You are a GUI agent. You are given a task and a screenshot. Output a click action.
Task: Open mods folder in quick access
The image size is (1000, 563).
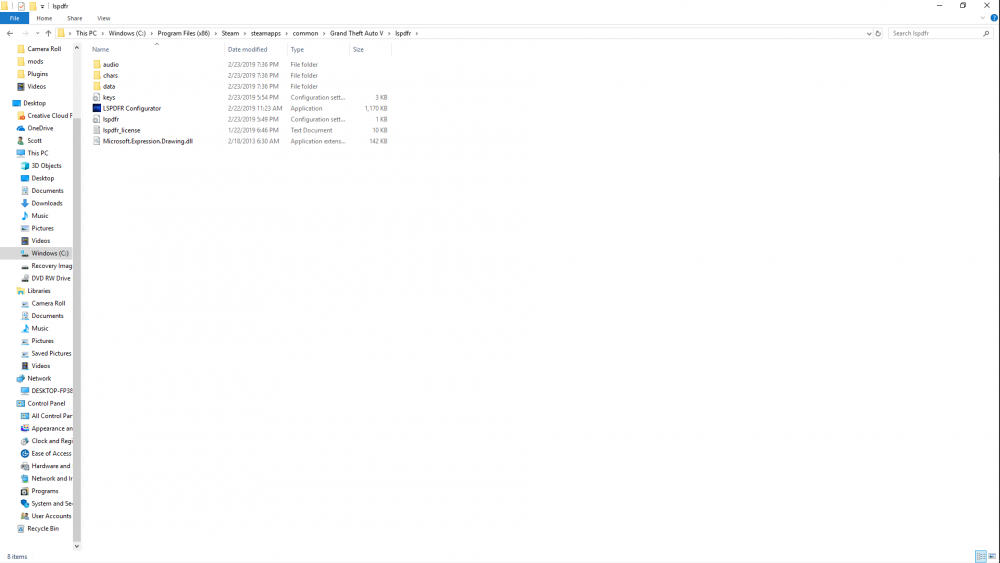tap(35, 61)
